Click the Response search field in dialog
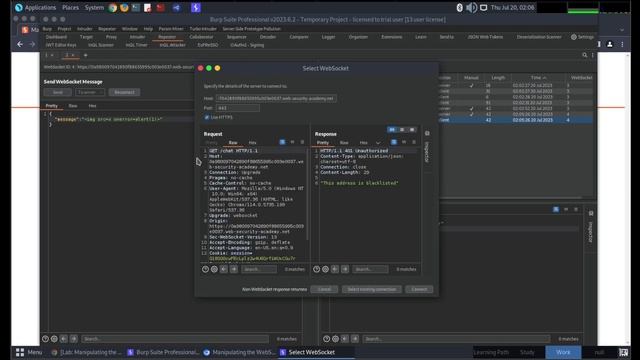Screen dimensions: 640x360 pos(370,269)
